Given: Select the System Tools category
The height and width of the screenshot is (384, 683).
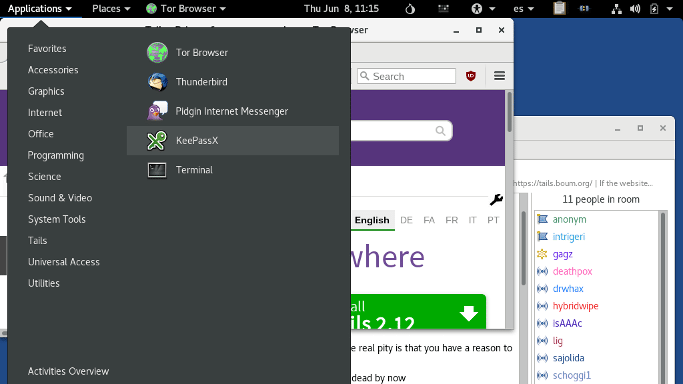Looking at the screenshot, I should pyautogui.click(x=57, y=219).
